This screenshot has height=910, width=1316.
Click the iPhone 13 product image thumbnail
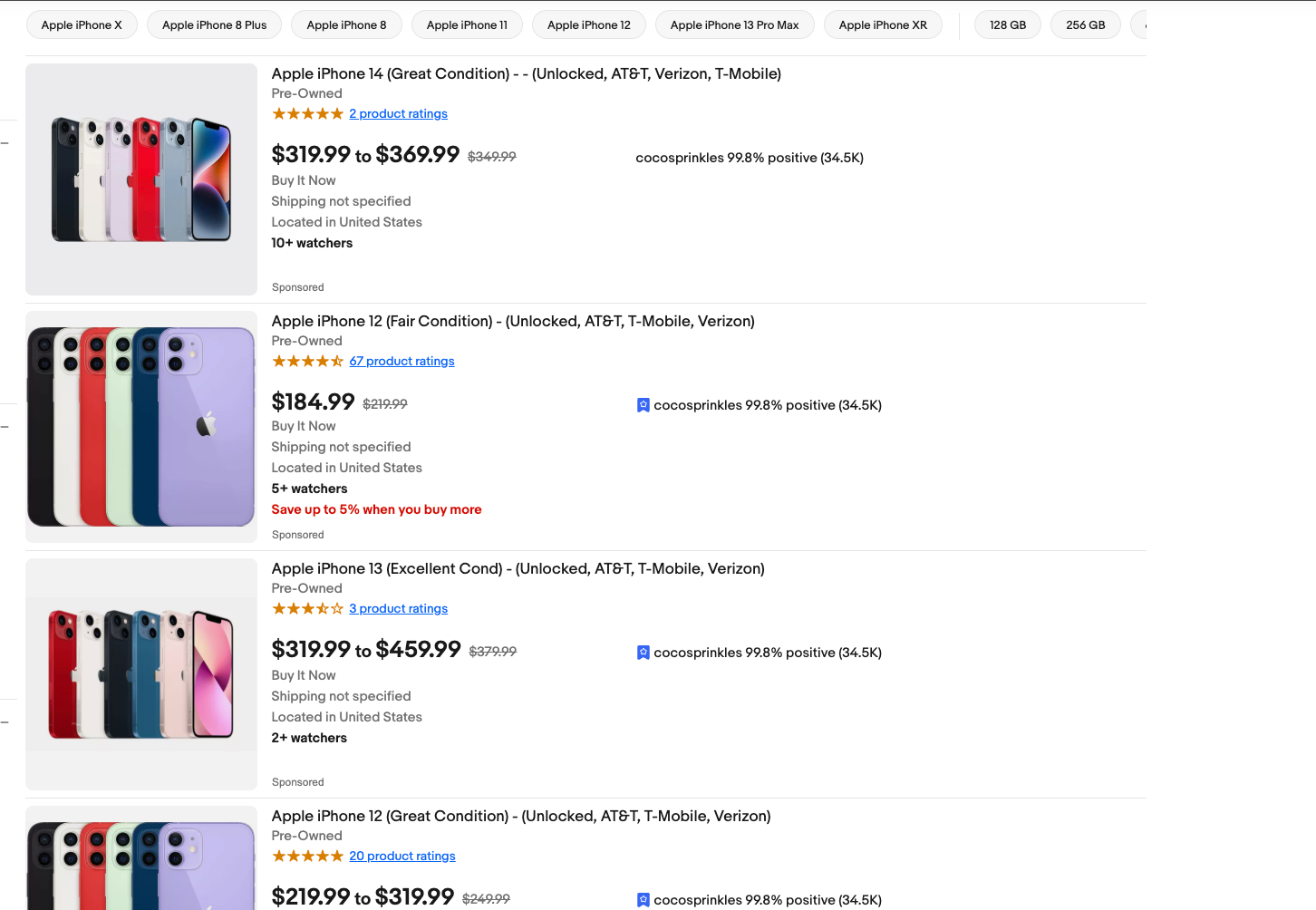(140, 673)
